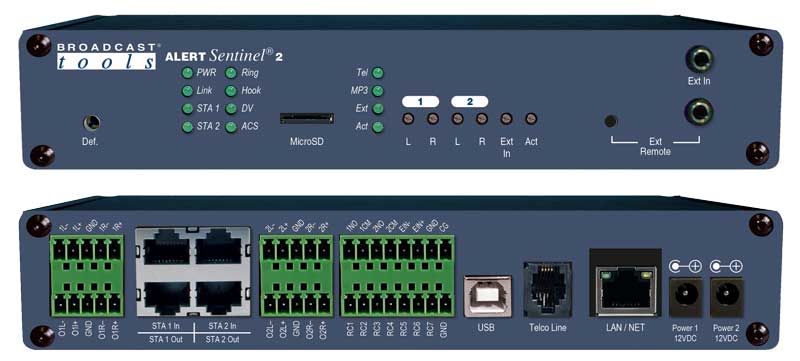Click the RC4 screw terminal
800x361 pixels.
391,304
